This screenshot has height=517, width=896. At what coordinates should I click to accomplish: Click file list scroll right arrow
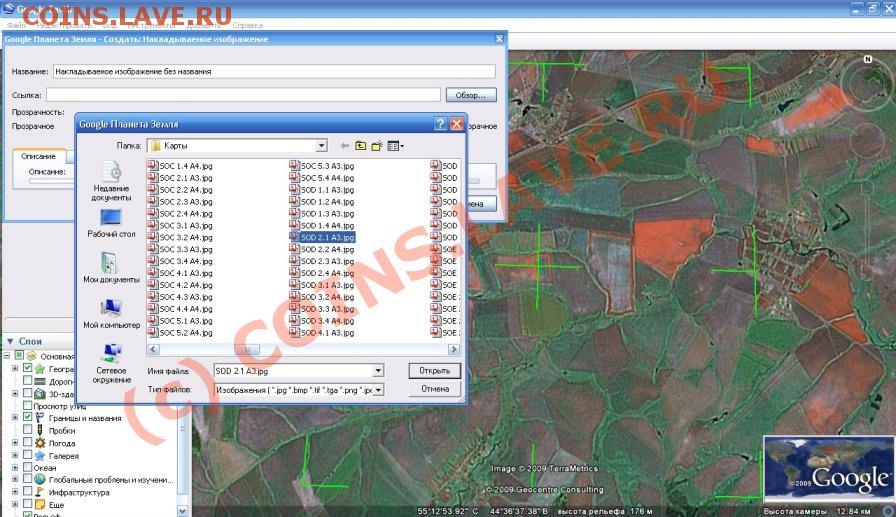coord(454,349)
